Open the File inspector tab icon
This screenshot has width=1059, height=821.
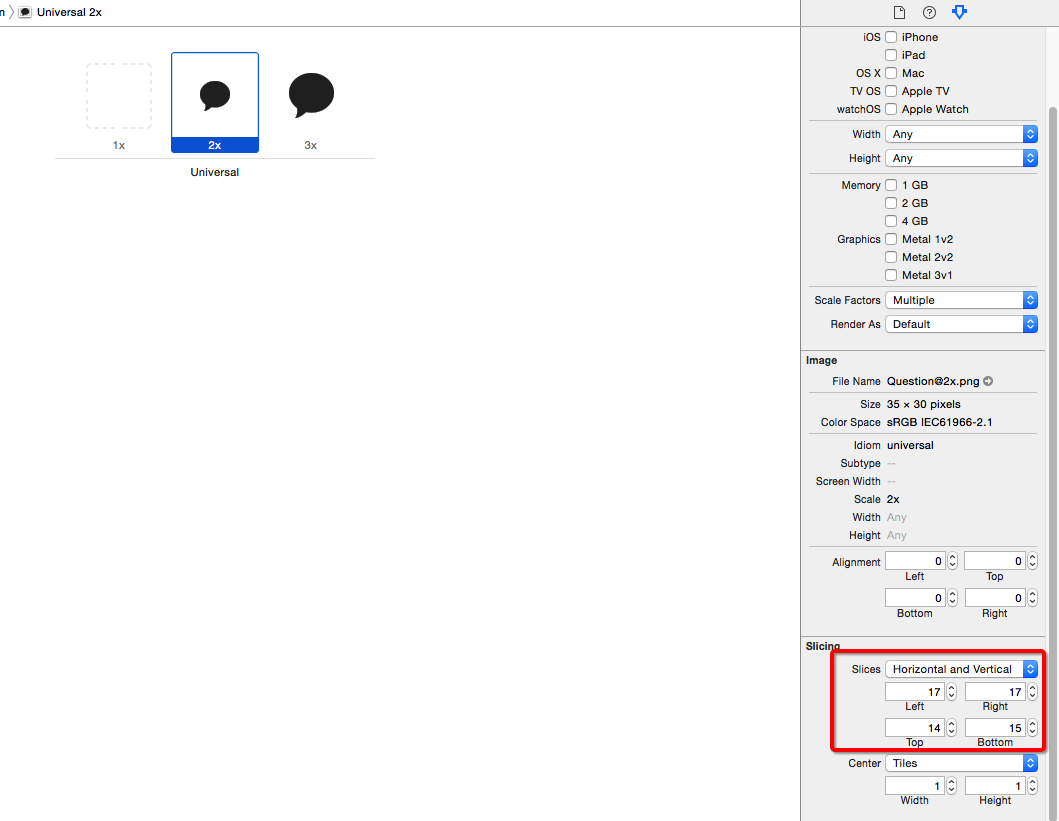[x=899, y=12]
